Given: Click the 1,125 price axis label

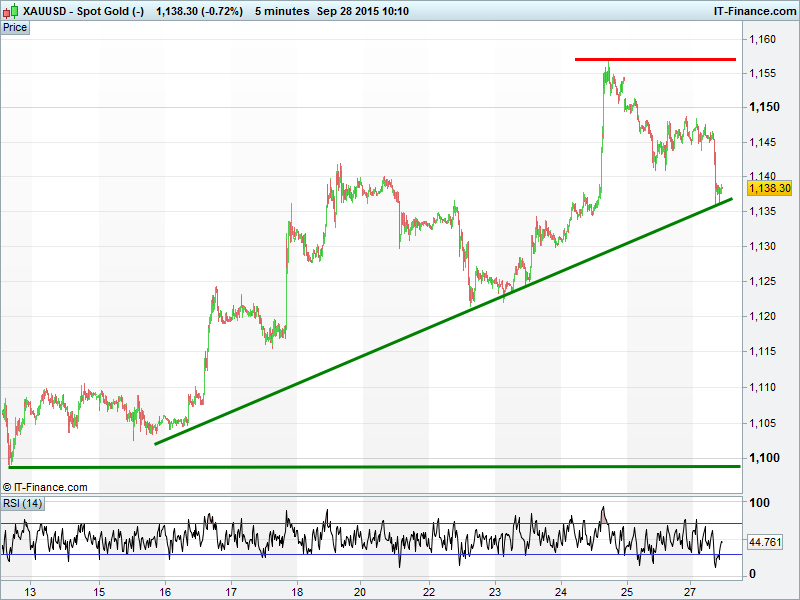Looking at the screenshot, I should point(762,282).
